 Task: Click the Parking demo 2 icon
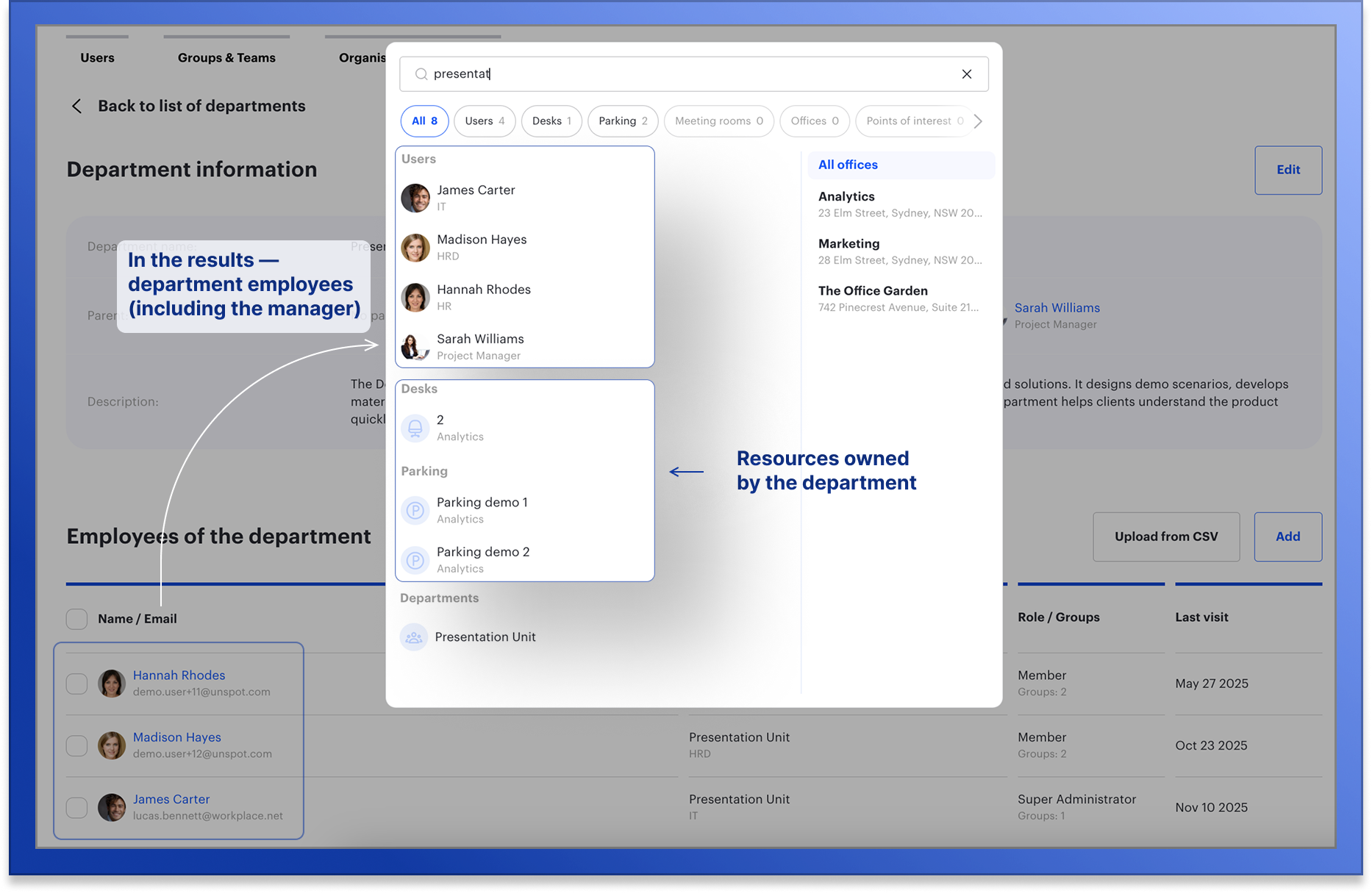pos(415,560)
